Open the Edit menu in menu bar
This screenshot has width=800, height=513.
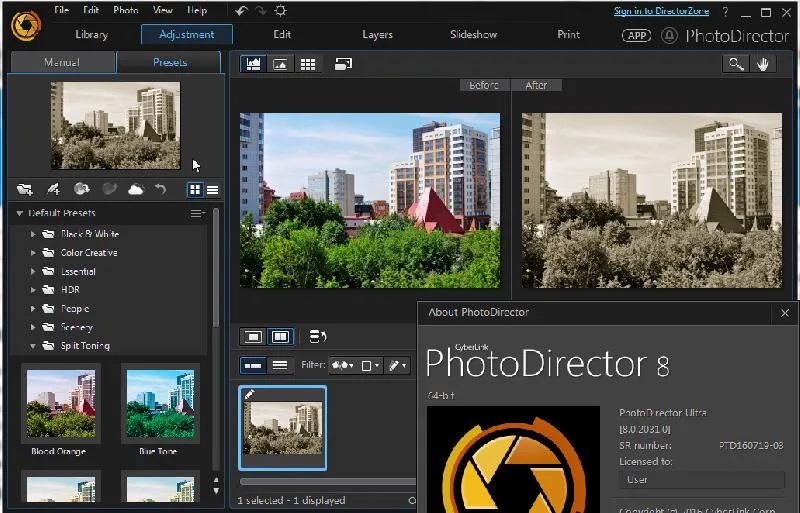[x=91, y=10]
